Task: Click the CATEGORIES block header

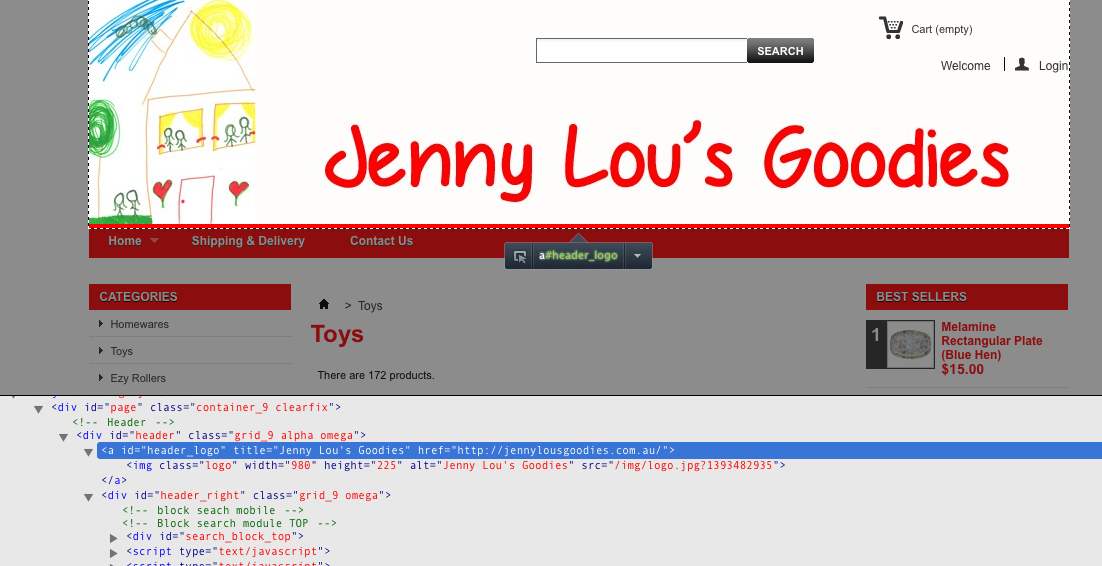Action: coord(190,297)
